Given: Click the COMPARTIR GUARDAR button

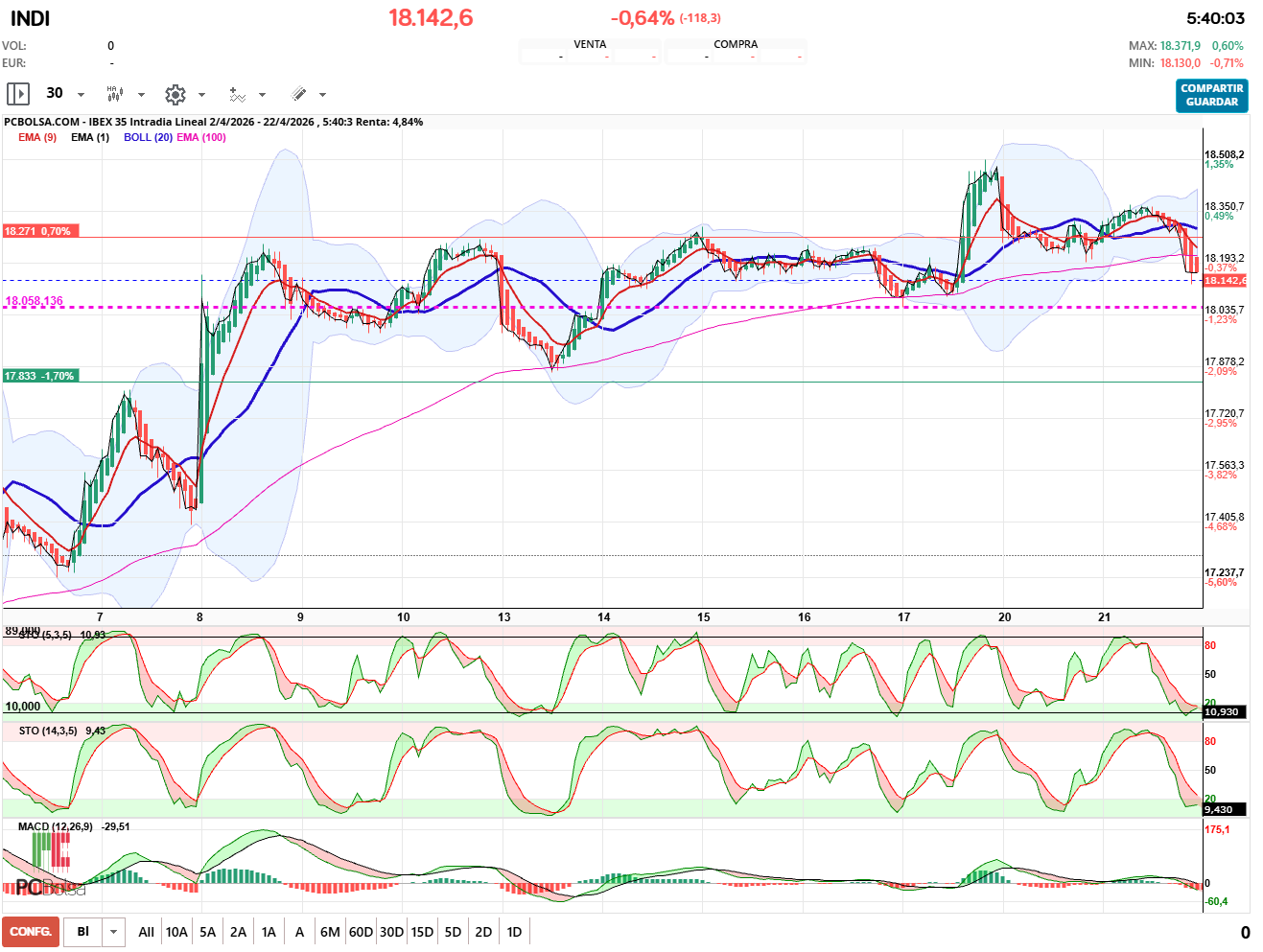Looking at the screenshot, I should pos(1211,95).
